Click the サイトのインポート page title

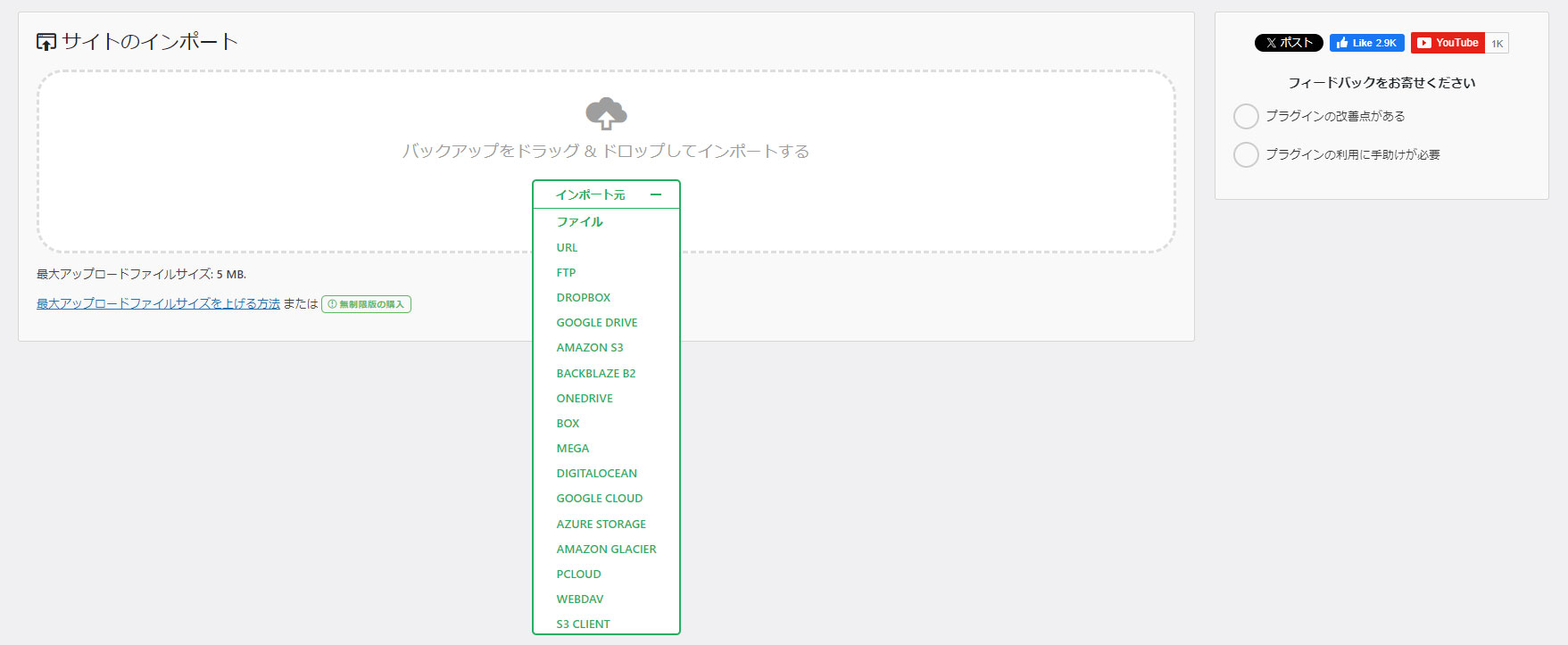tap(150, 42)
